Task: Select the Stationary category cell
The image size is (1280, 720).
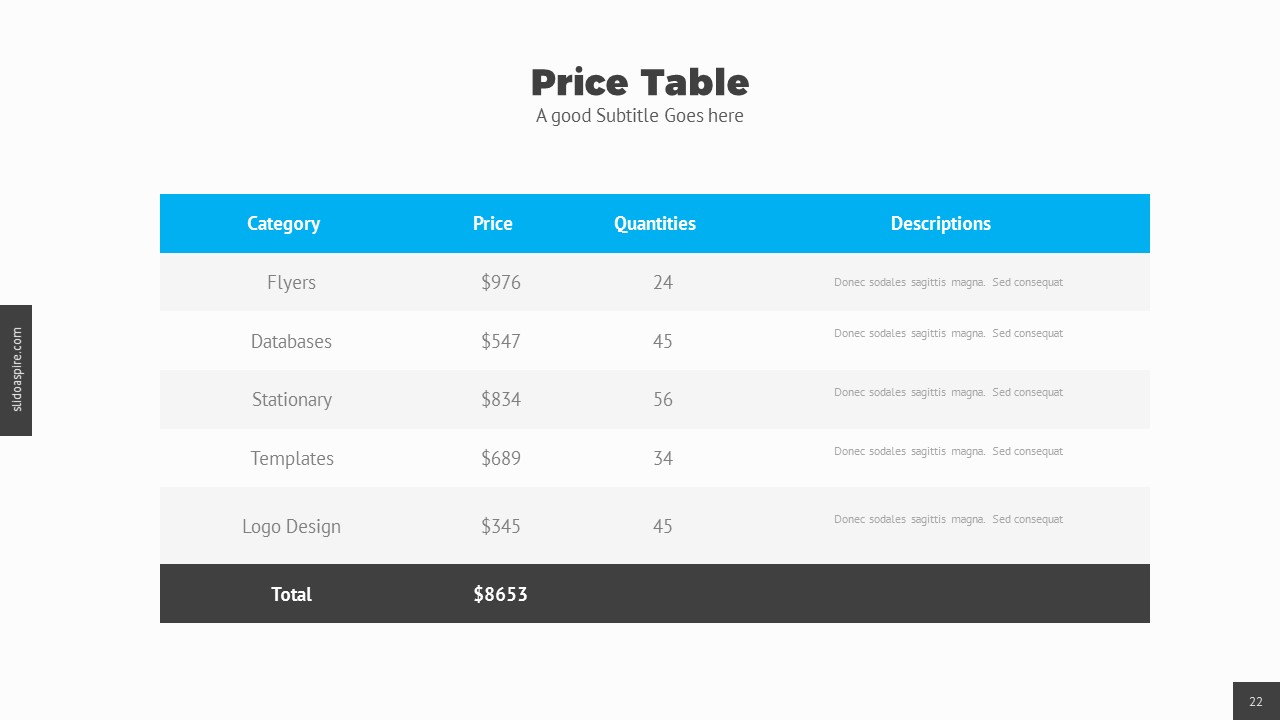Action: coord(292,399)
